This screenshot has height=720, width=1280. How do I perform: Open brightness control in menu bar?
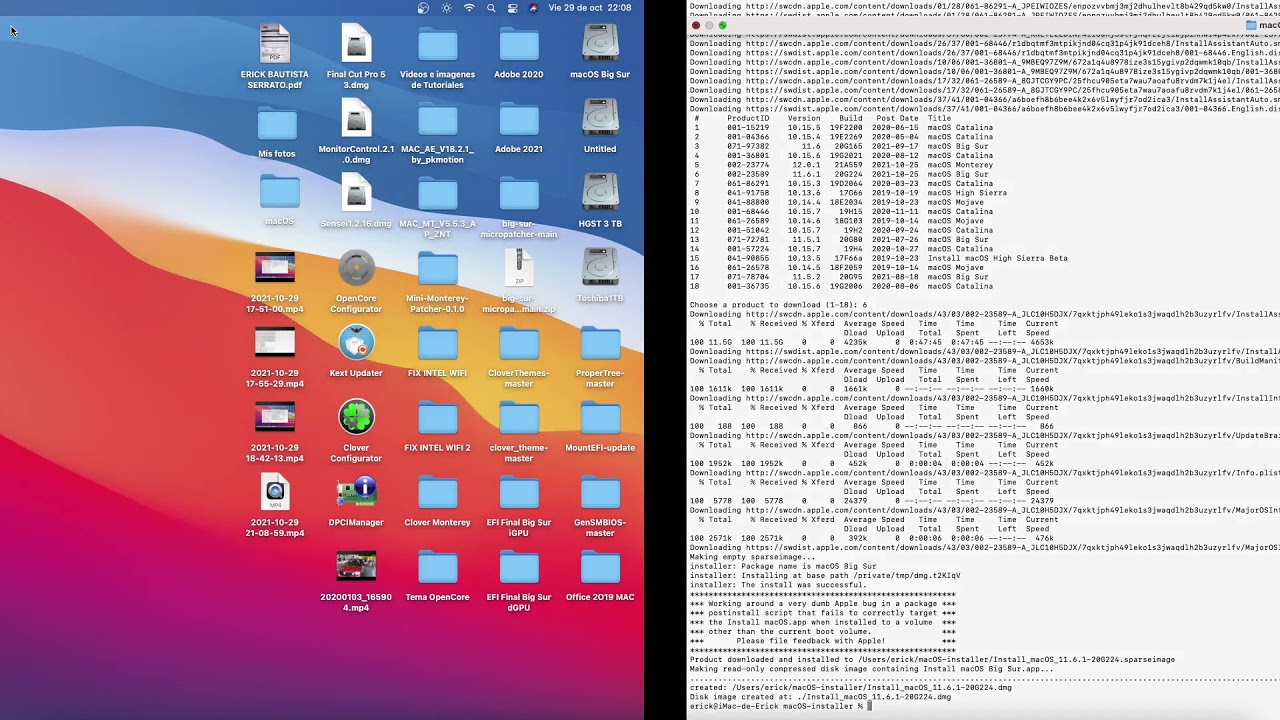[446, 8]
